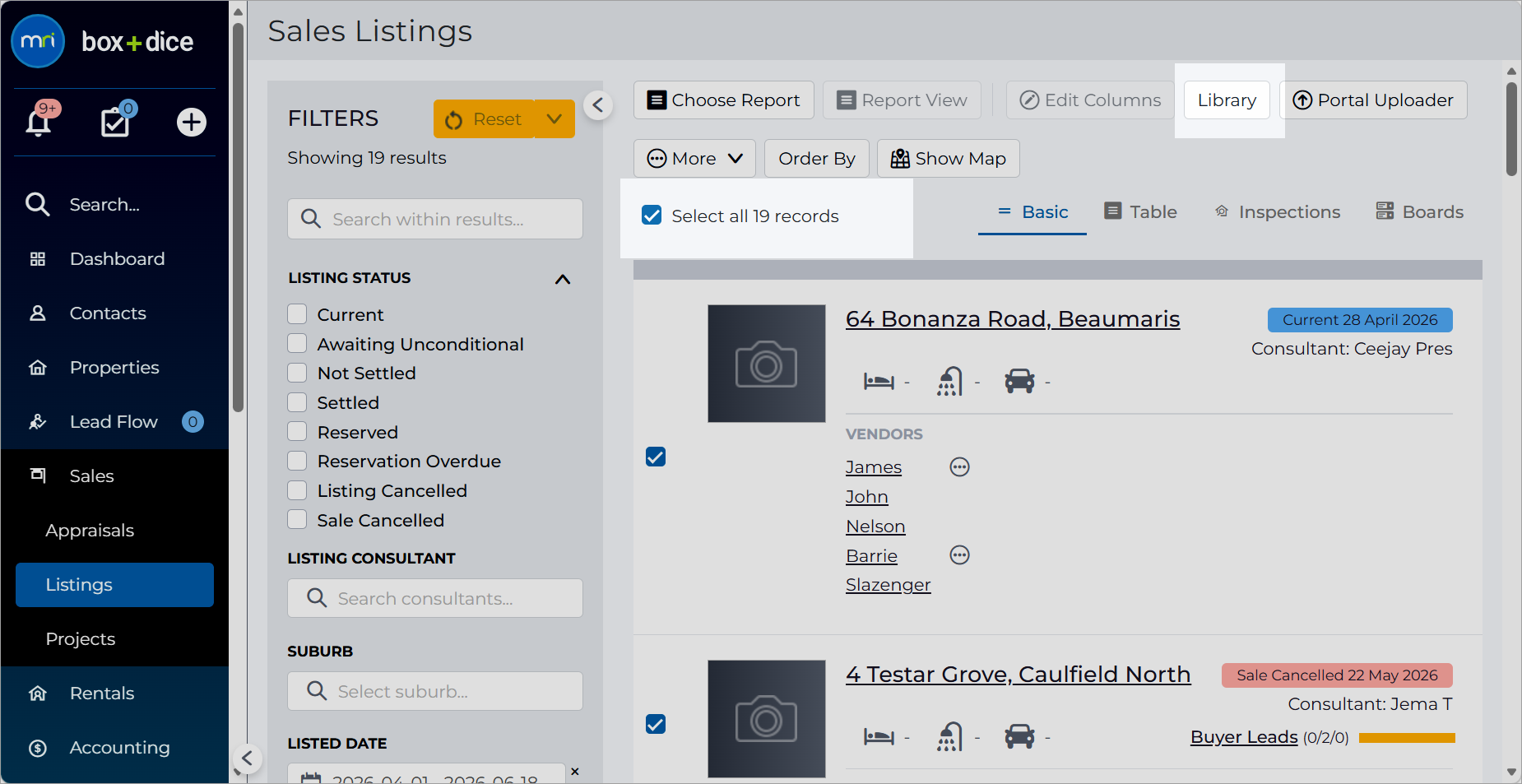Viewport: 1522px width, 784px height.
Task: Open Lead Flow from the sidebar
Action: pos(114,422)
